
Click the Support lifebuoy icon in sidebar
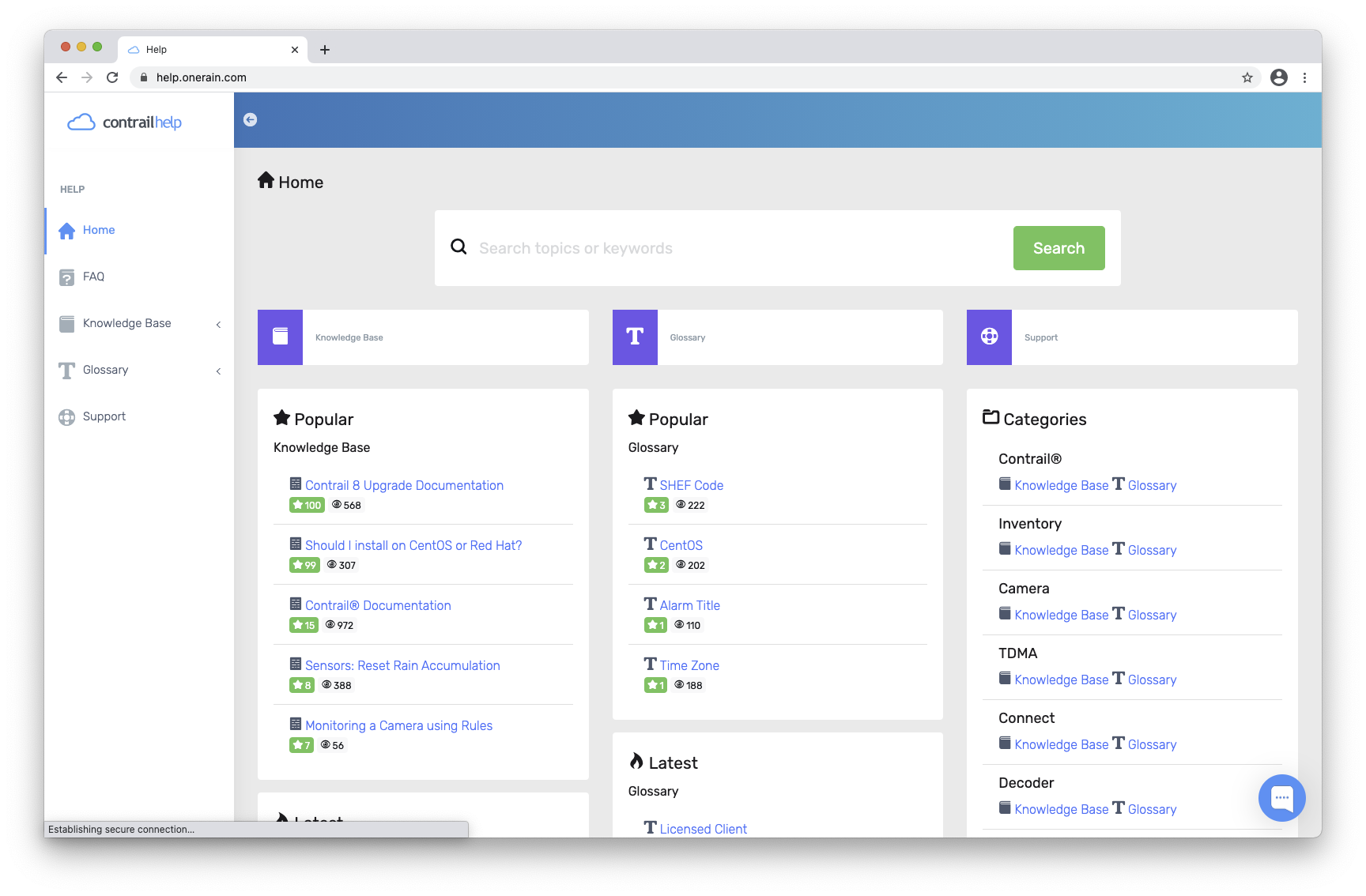(x=67, y=417)
